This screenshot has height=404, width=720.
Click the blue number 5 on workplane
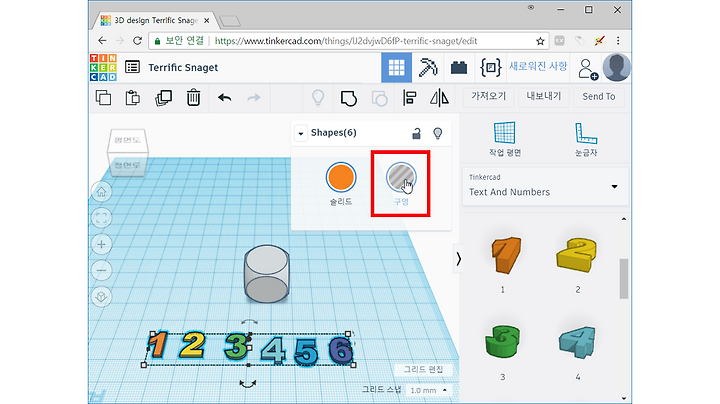tap(306, 353)
